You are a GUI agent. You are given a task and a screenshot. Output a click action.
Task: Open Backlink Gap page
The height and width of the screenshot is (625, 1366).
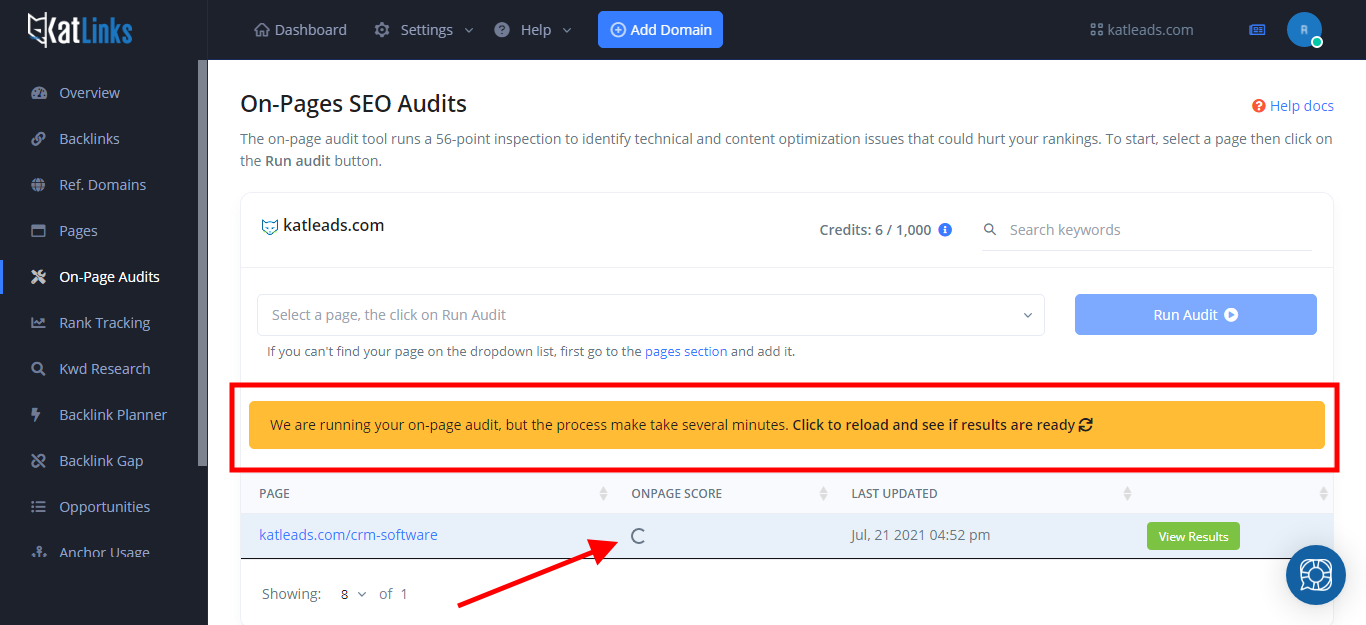101,461
